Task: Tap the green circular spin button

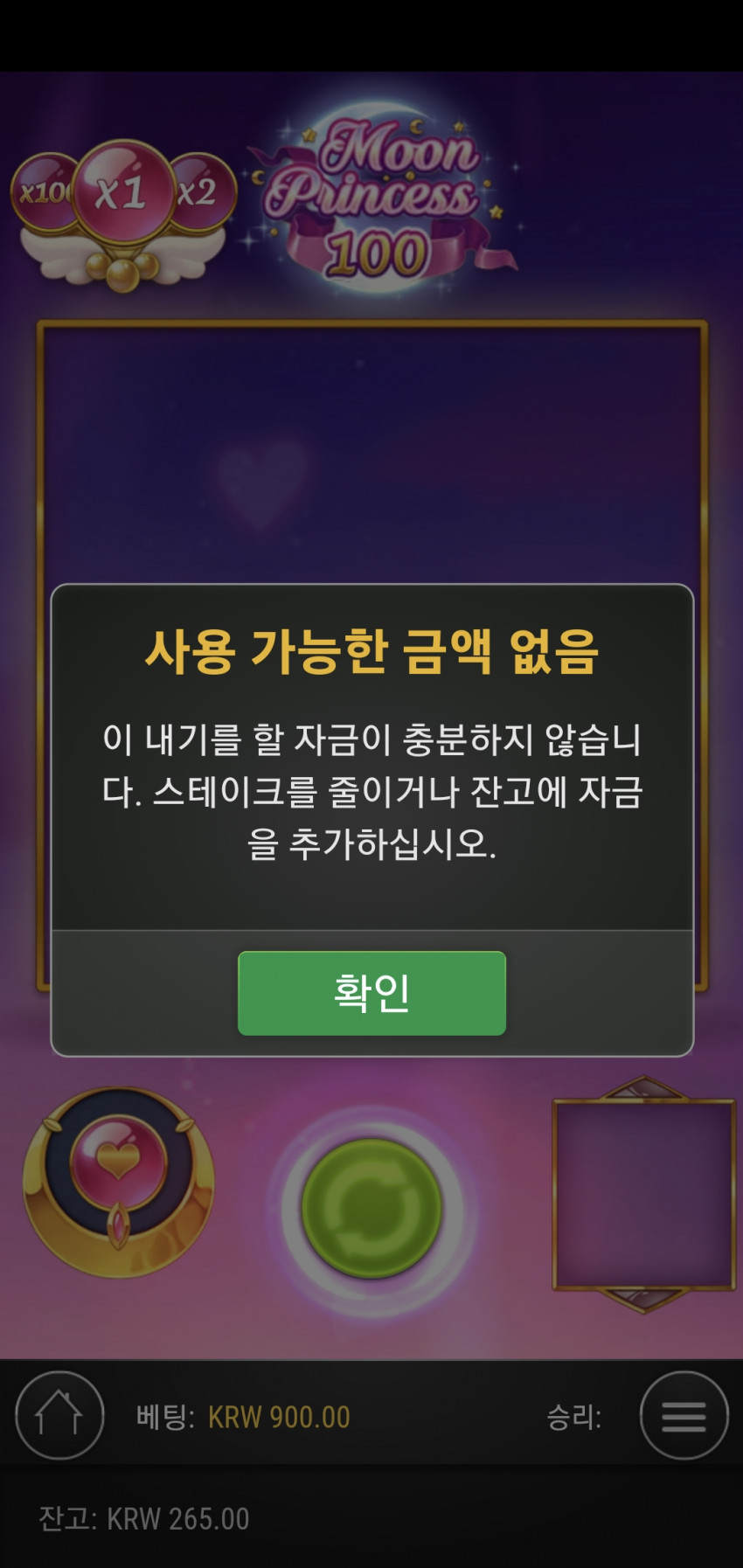Action: click(x=371, y=1209)
